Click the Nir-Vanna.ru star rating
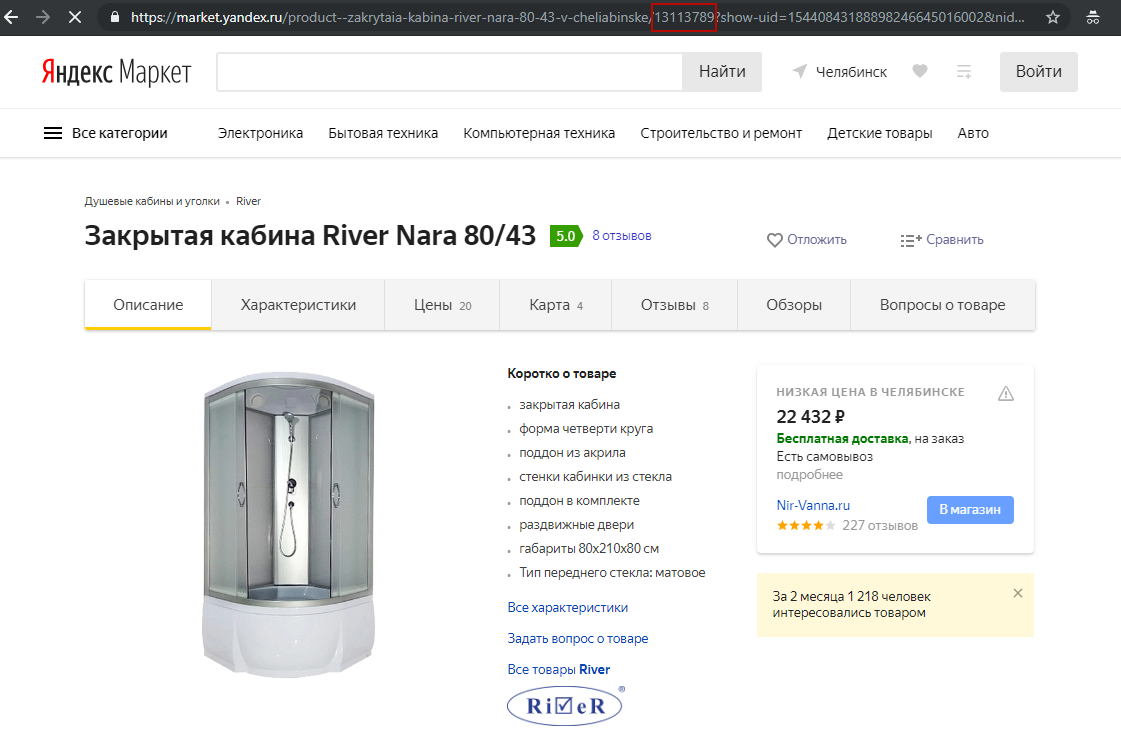 806,525
